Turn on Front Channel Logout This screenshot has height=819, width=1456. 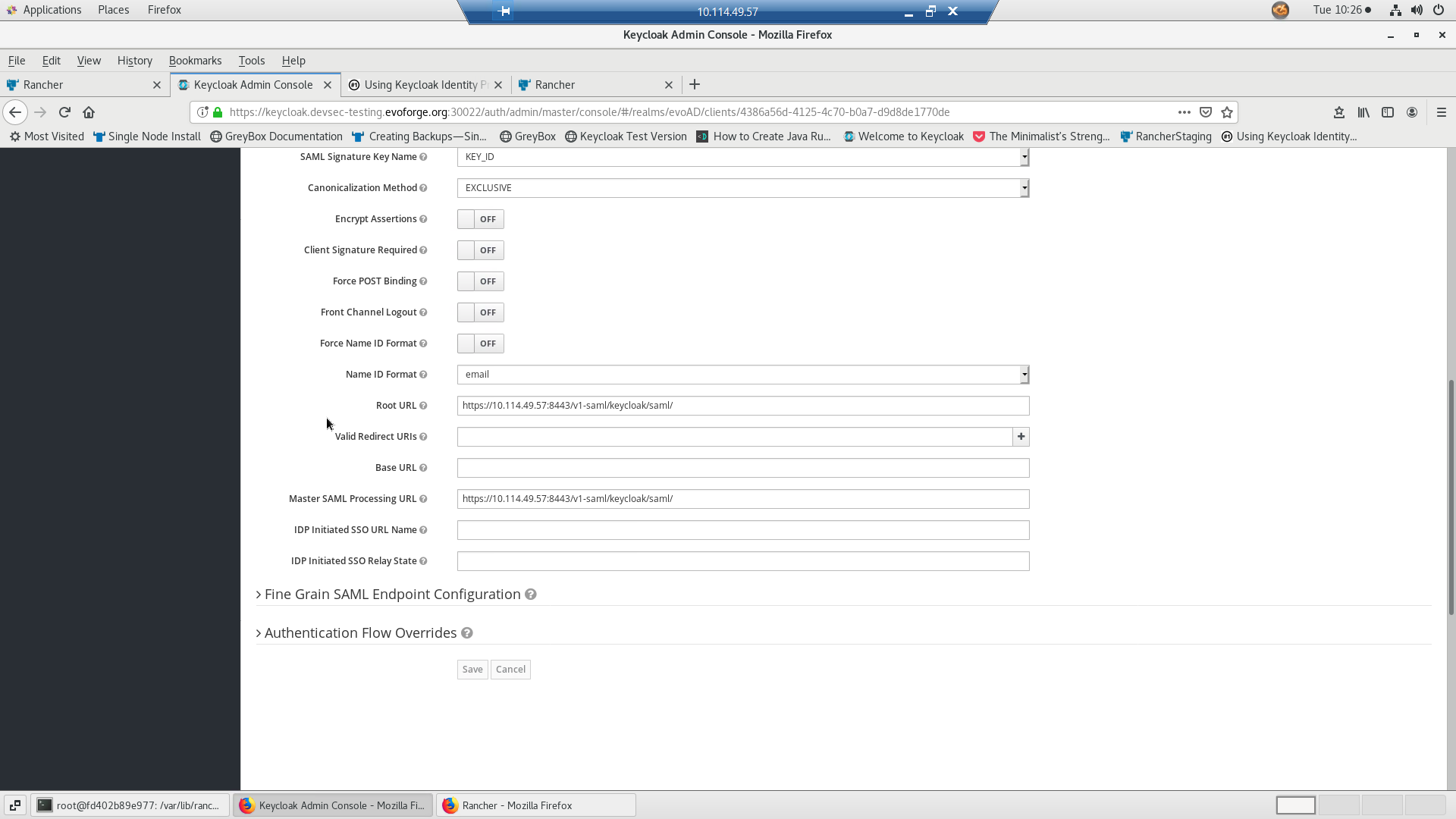(480, 312)
